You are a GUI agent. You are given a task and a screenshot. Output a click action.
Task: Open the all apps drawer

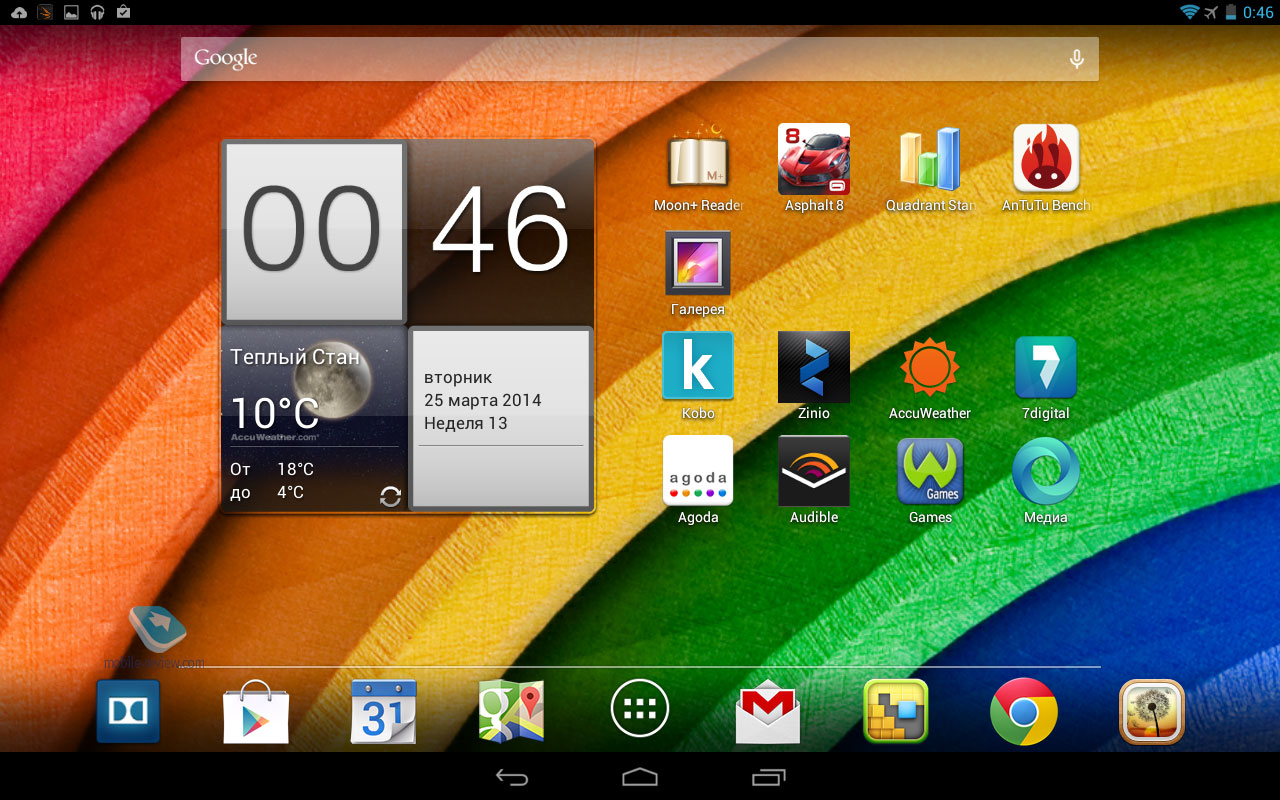pyautogui.click(x=640, y=710)
